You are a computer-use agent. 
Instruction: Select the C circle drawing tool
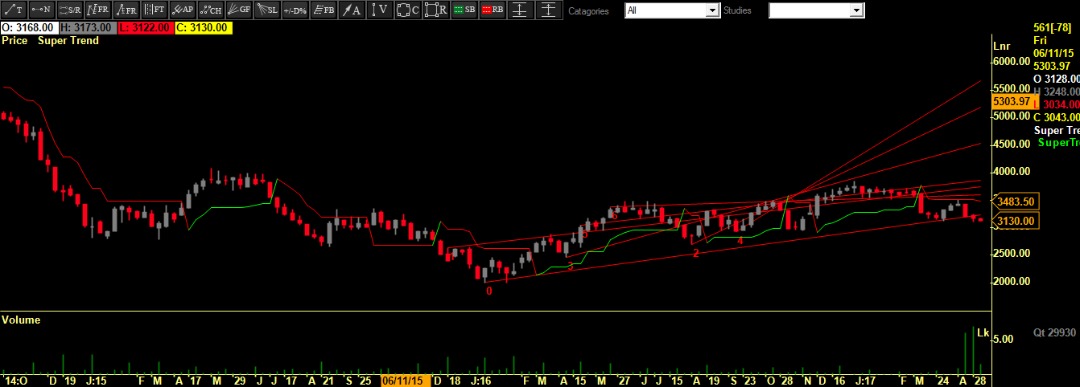(x=408, y=10)
